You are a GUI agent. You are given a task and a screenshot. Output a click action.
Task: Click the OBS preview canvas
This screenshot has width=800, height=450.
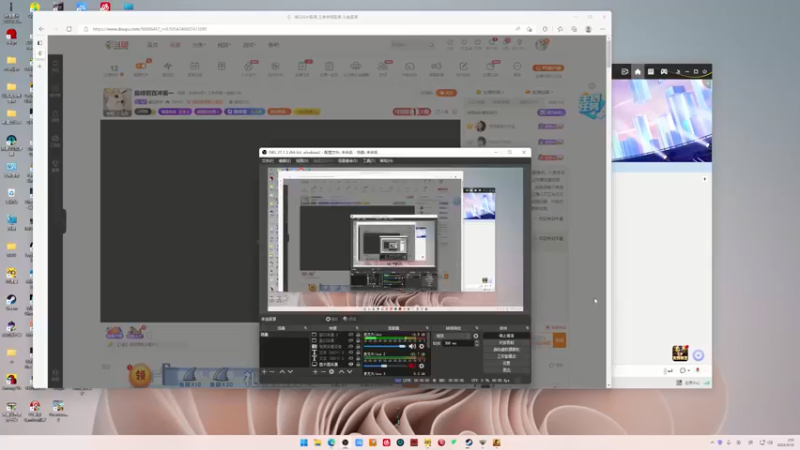(x=395, y=239)
